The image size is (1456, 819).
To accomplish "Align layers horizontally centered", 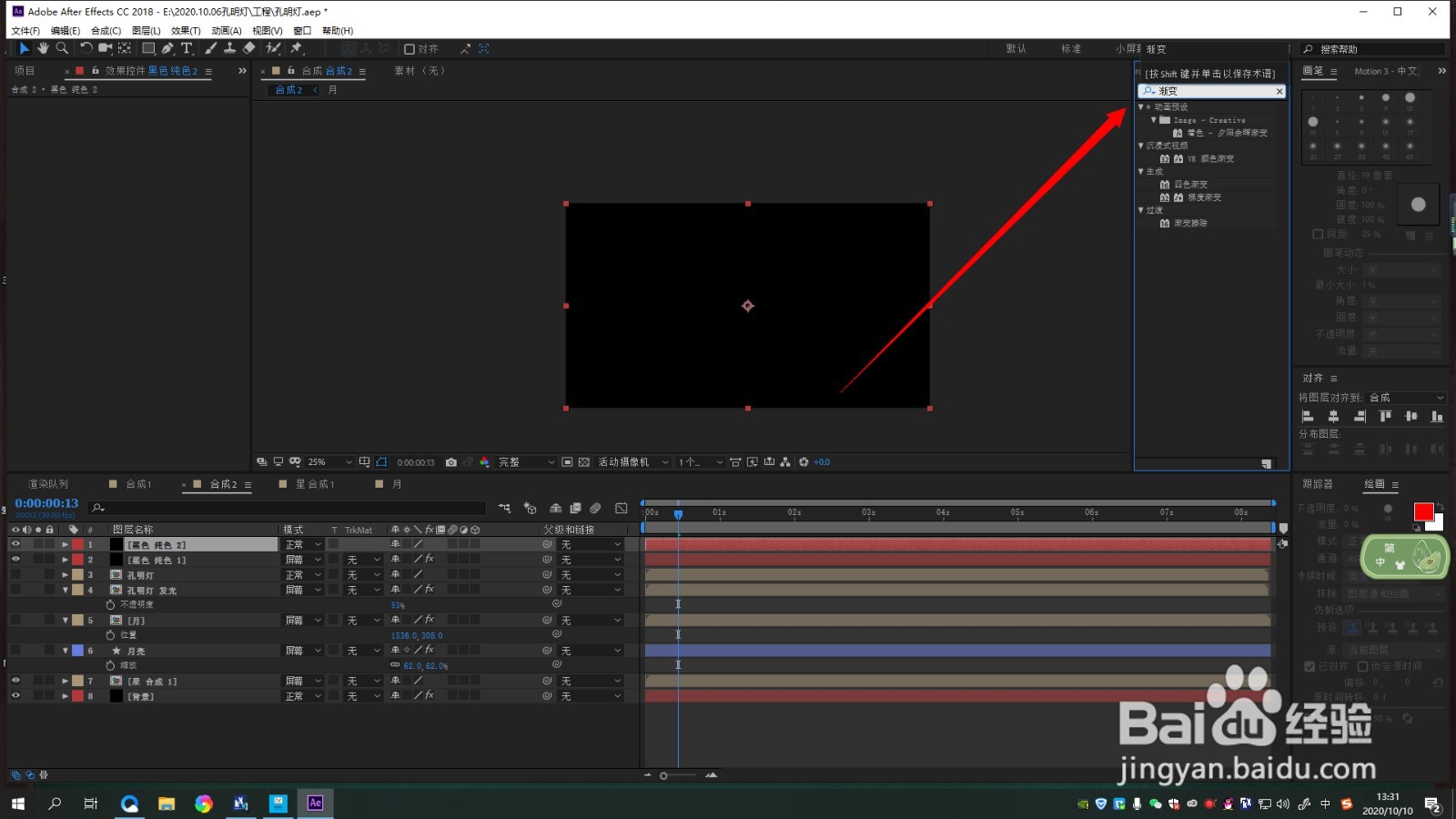I will [x=1333, y=416].
